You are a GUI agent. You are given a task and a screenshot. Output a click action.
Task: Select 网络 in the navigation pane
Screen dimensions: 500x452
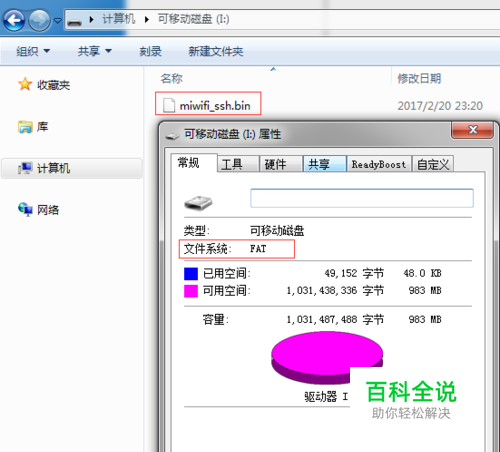48,210
